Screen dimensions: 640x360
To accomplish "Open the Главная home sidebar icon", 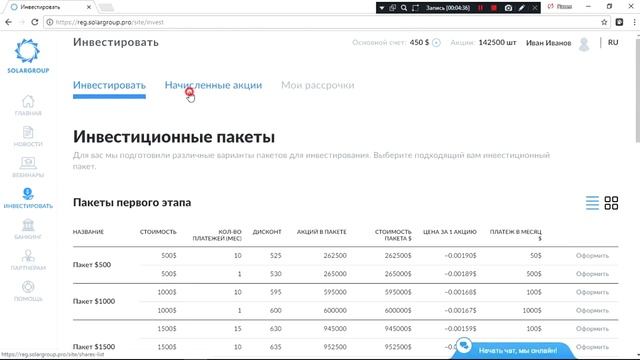I will [x=28, y=105].
